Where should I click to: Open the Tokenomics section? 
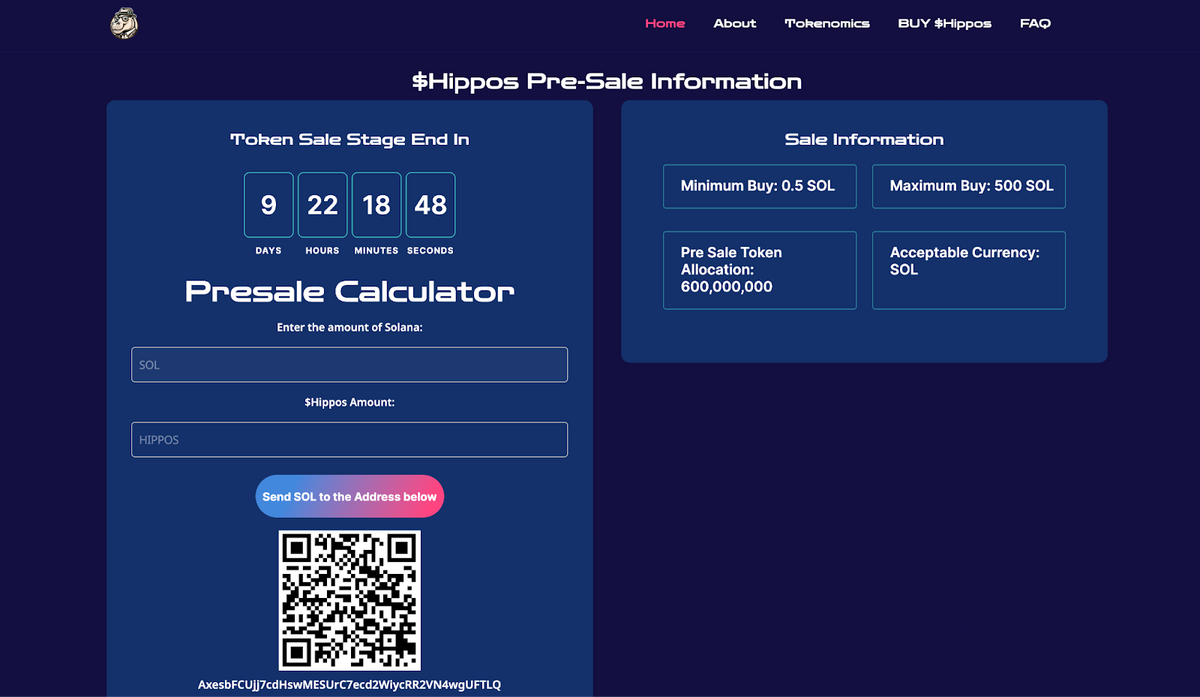827,23
